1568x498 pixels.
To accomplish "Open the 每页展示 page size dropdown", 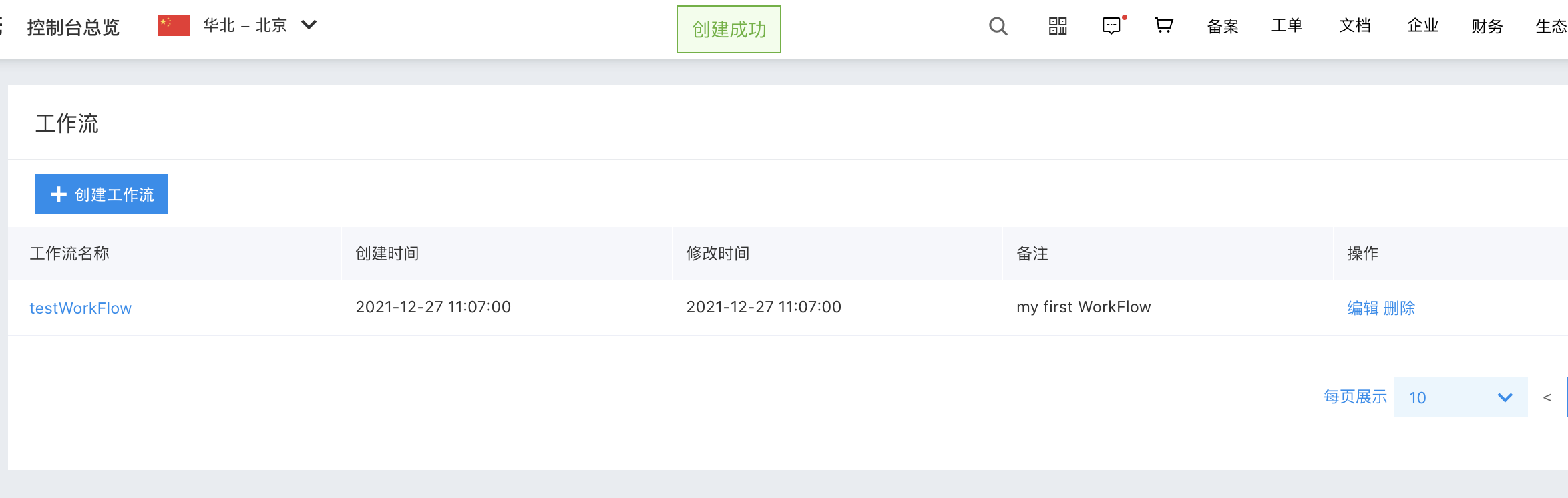I will pos(1460,397).
